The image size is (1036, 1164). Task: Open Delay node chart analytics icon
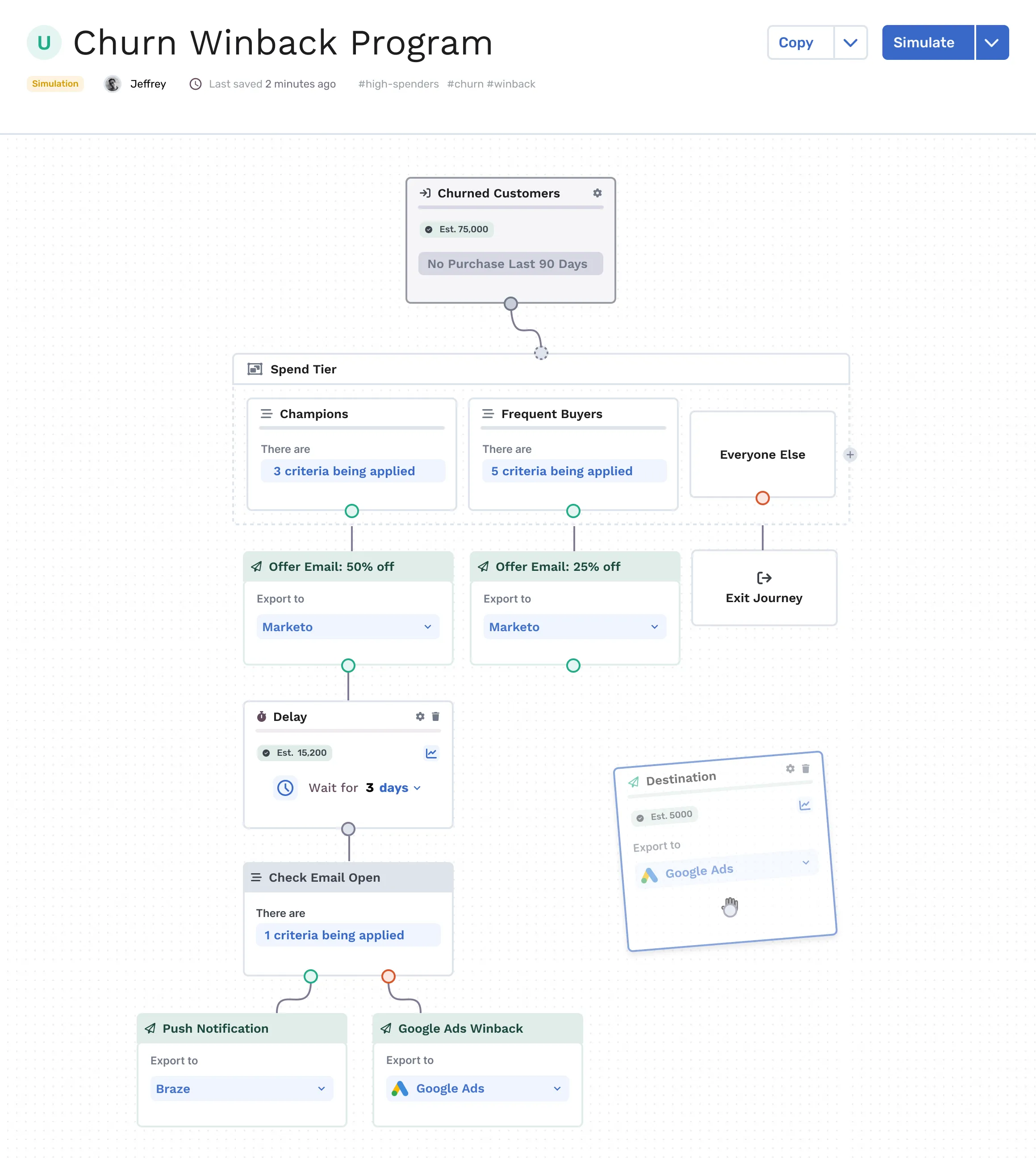(431, 753)
